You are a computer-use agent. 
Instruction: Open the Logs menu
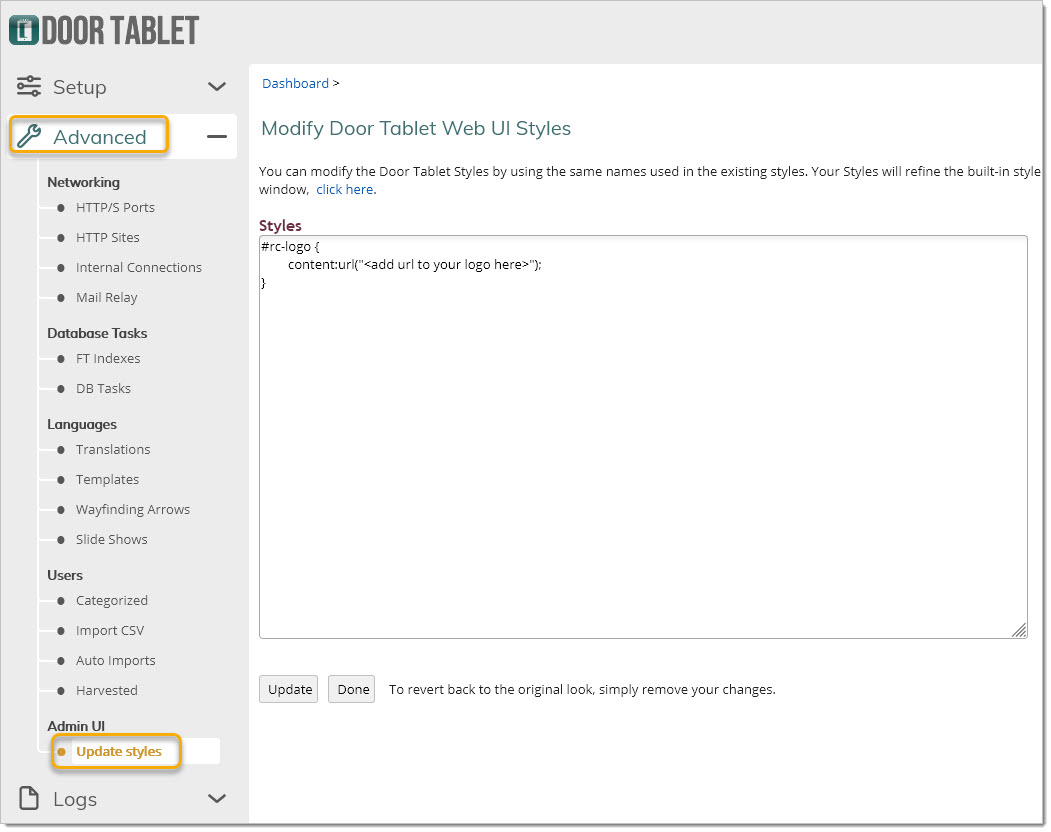pos(75,799)
